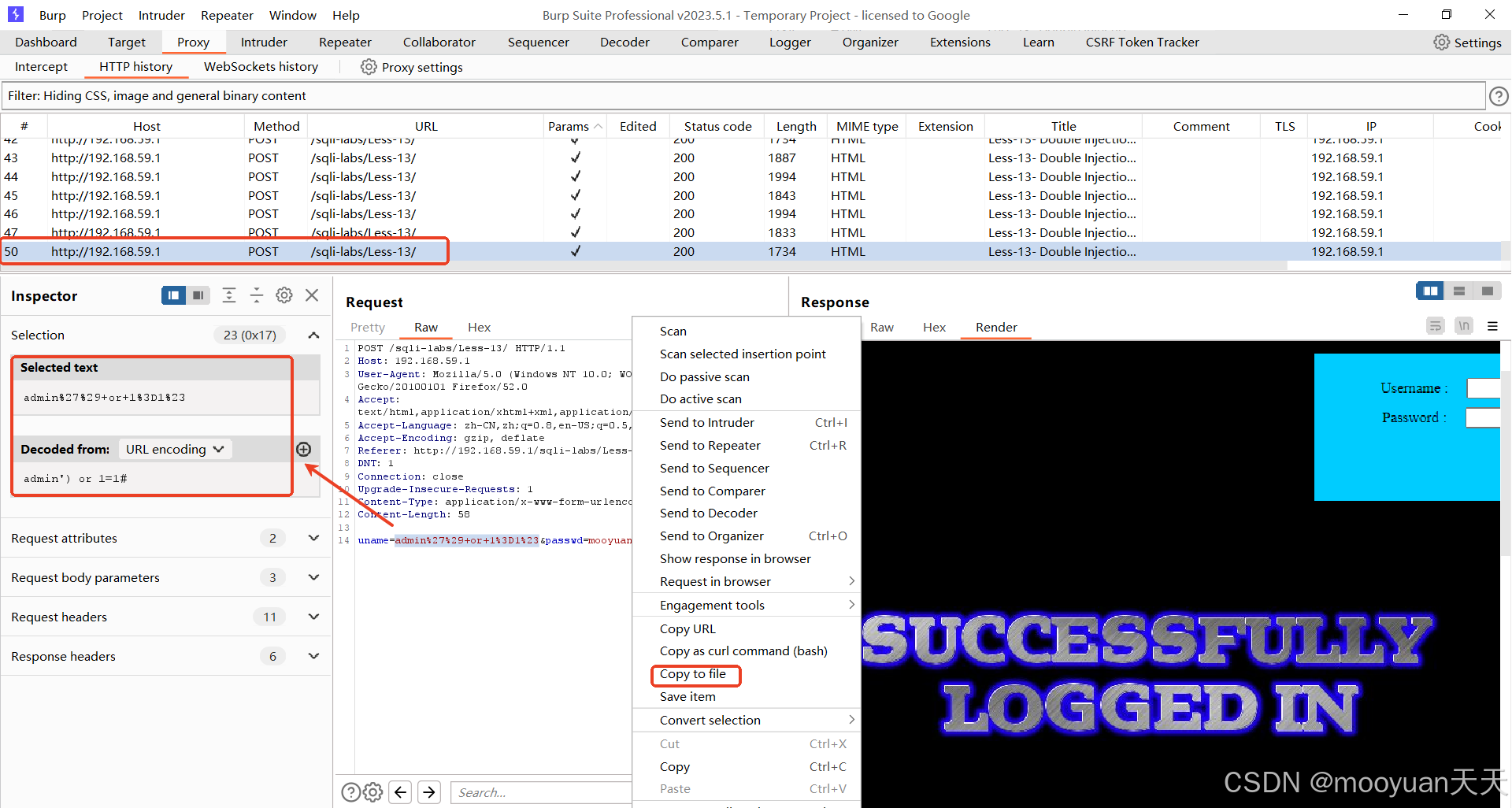Viewport: 1512px width, 808px height.
Task: Click rendered Username input field
Action: click(x=1484, y=388)
